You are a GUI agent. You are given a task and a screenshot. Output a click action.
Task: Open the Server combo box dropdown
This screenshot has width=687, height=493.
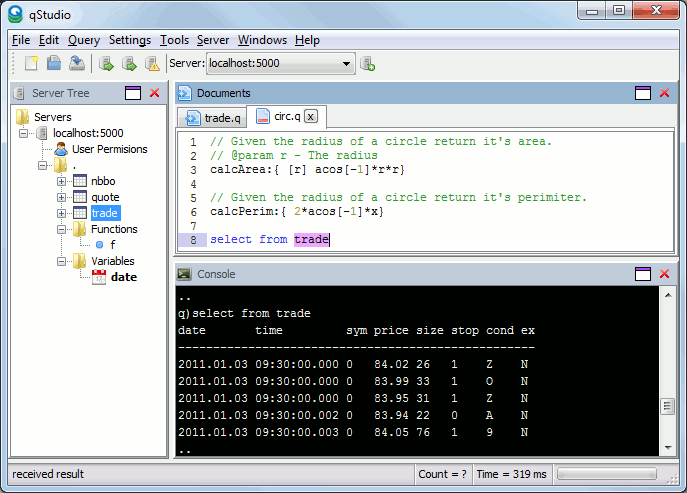pyautogui.click(x=347, y=64)
